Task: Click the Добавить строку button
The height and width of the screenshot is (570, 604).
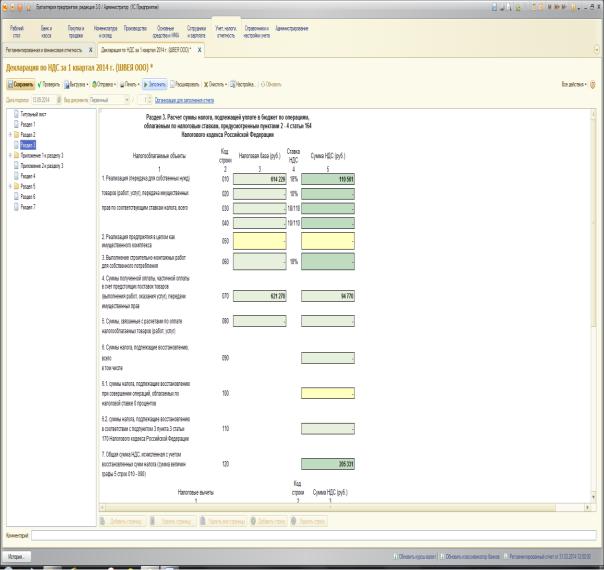Action: tap(268, 521)
